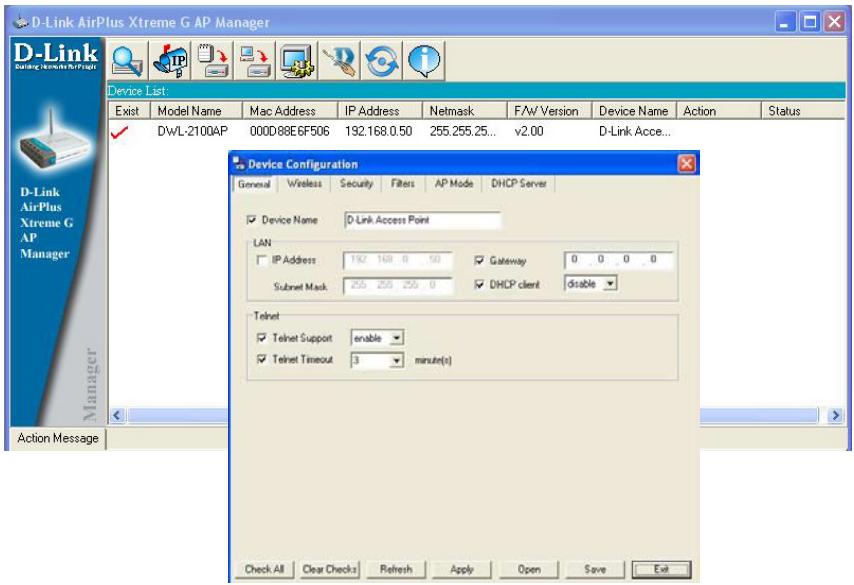Open the Telnet Support enable dropdown
The height and width of the screenshot is (585, 854).
pos(396,338)
